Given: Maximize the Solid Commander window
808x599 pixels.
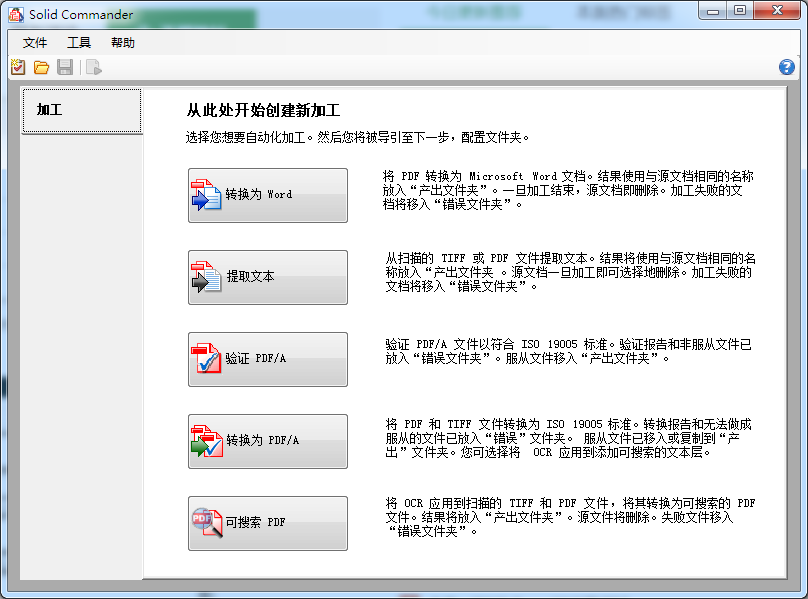Looking at the screenshot, I should [740, 10].
